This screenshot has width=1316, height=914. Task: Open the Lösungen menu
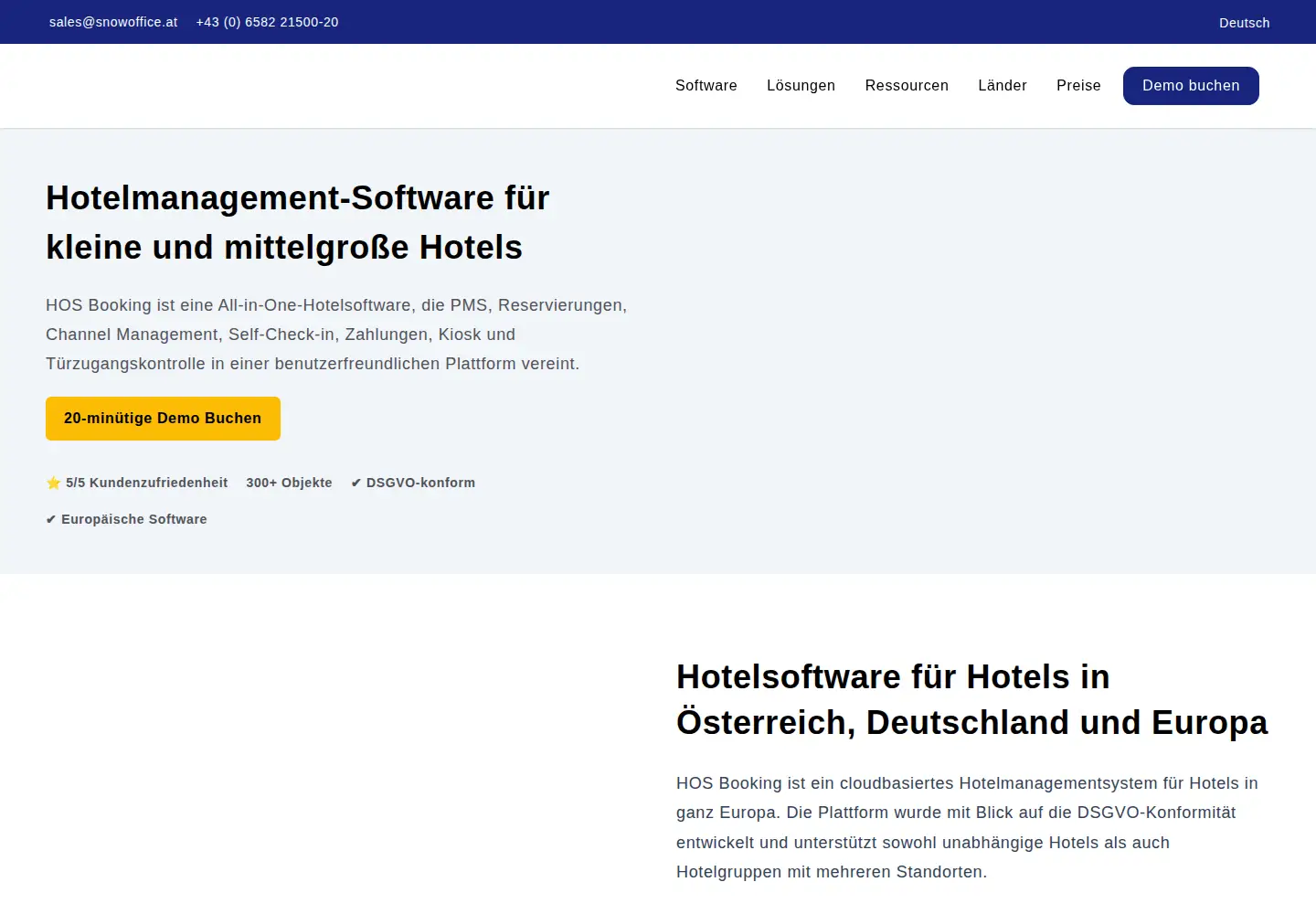point(801,85)
